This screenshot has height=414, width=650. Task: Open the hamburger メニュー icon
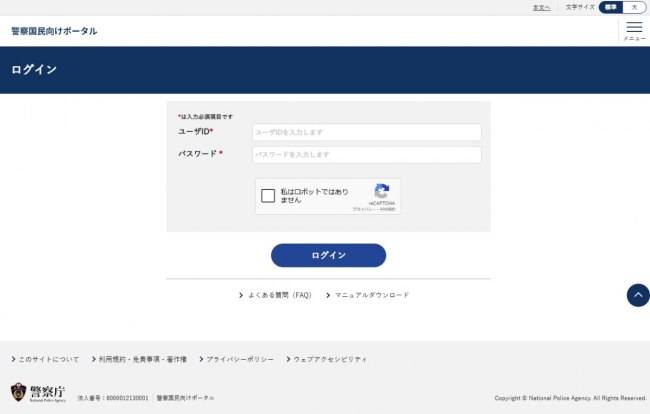point(634,30)
